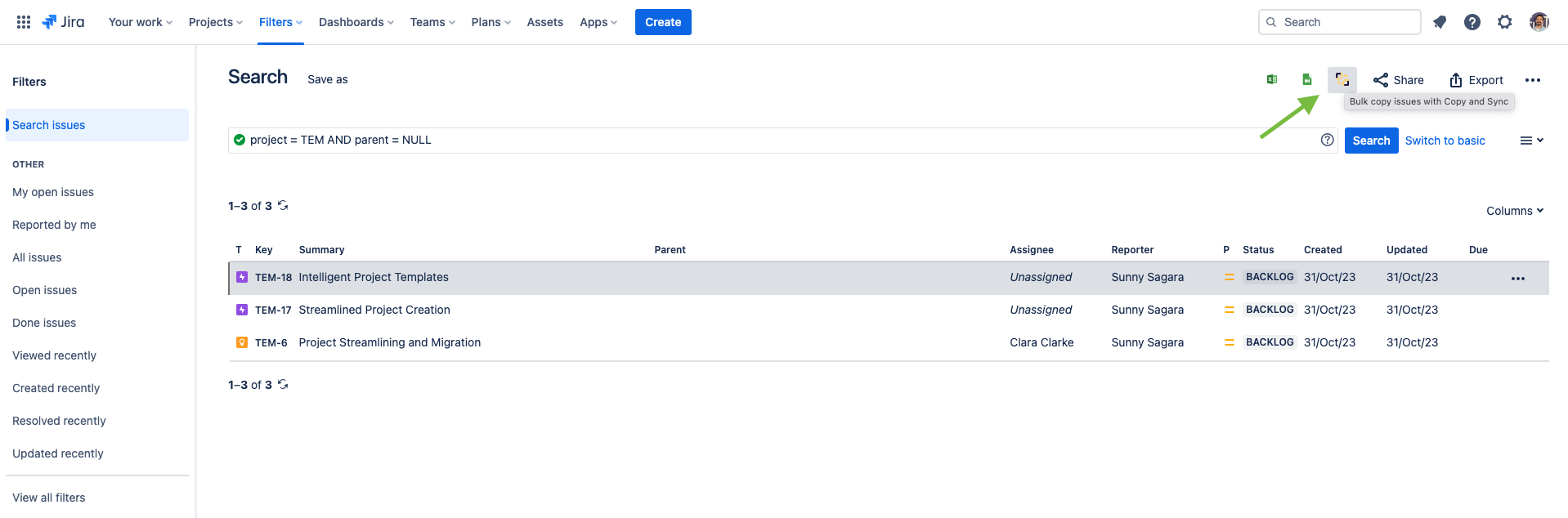Open the app switcher grid icon
Screen dimensions: 1568x518
tap(24, 22)
